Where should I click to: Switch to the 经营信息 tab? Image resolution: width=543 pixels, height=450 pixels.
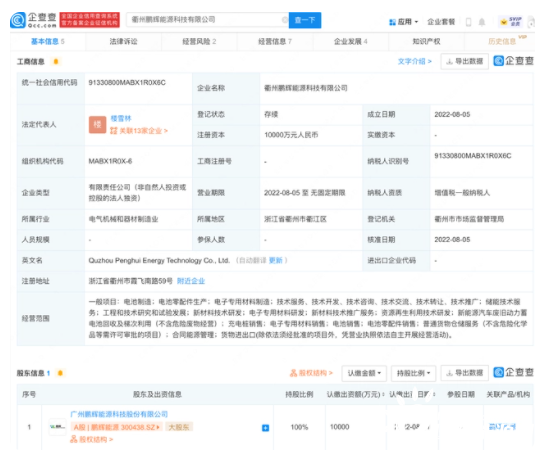click(275, 42)
